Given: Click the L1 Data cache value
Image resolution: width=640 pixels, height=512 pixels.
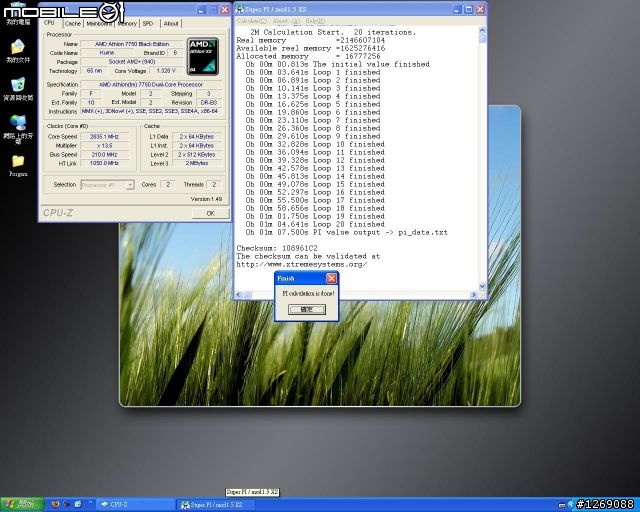Looking at the screenshot, I should pyautogui.click(x=197, y=136).
